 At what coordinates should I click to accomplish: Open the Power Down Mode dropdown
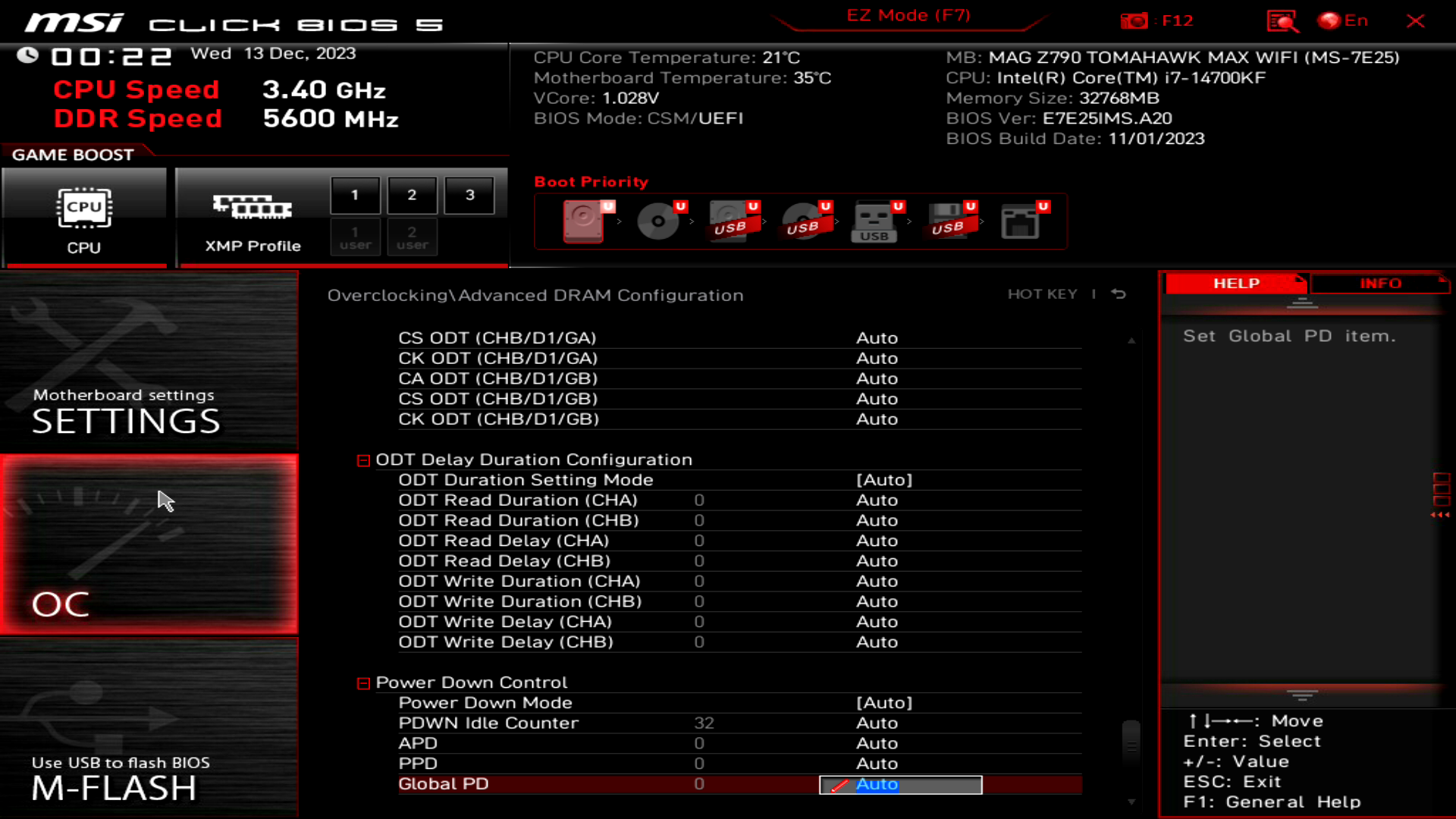coord(886,702)
